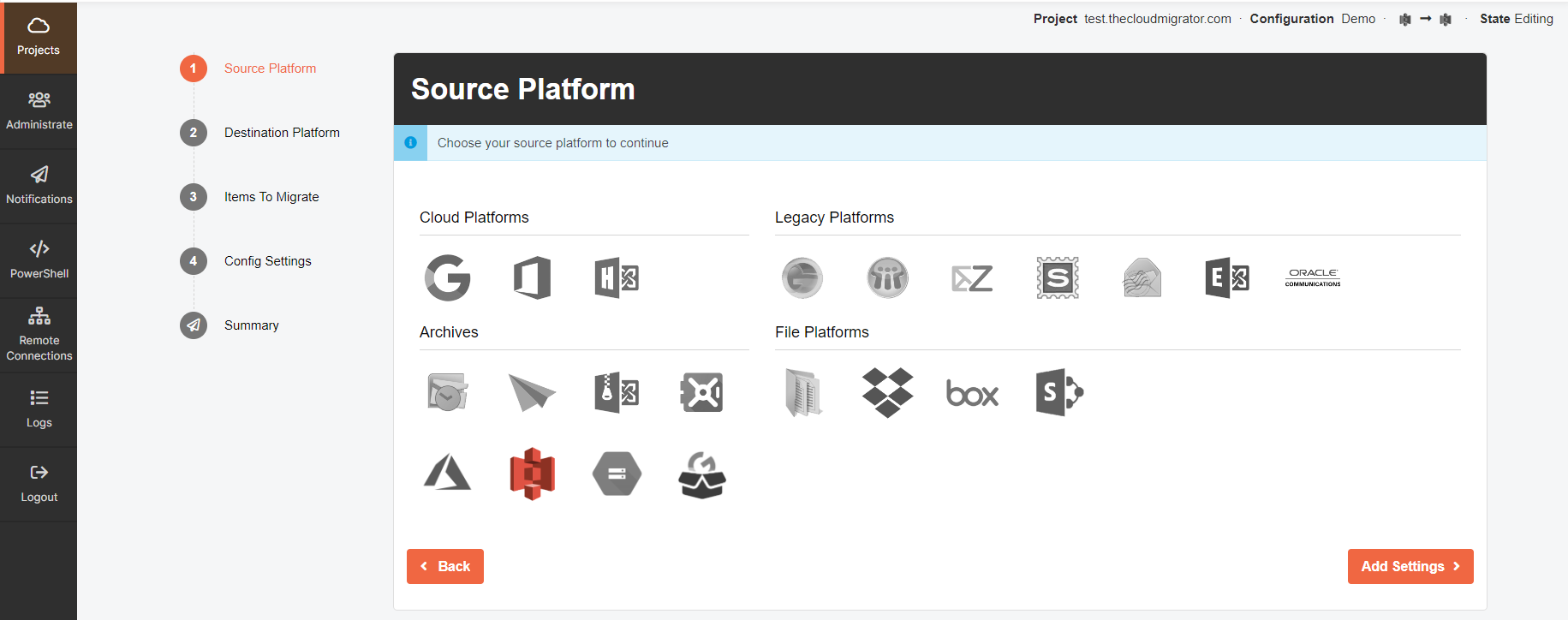Click the Configuration Demo label

[1313, 19]
